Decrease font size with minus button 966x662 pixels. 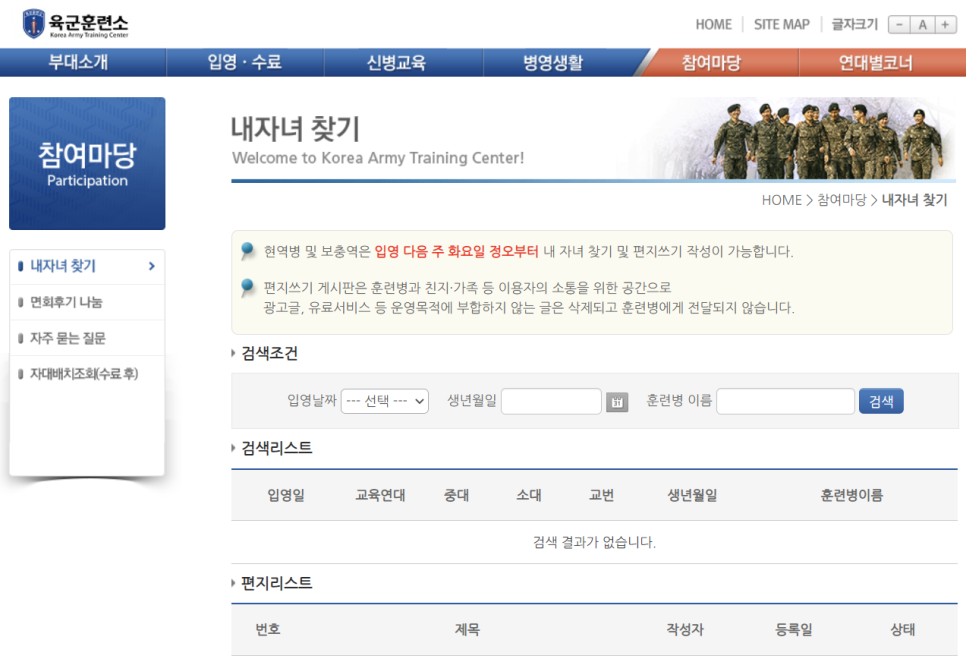[899, 25]
